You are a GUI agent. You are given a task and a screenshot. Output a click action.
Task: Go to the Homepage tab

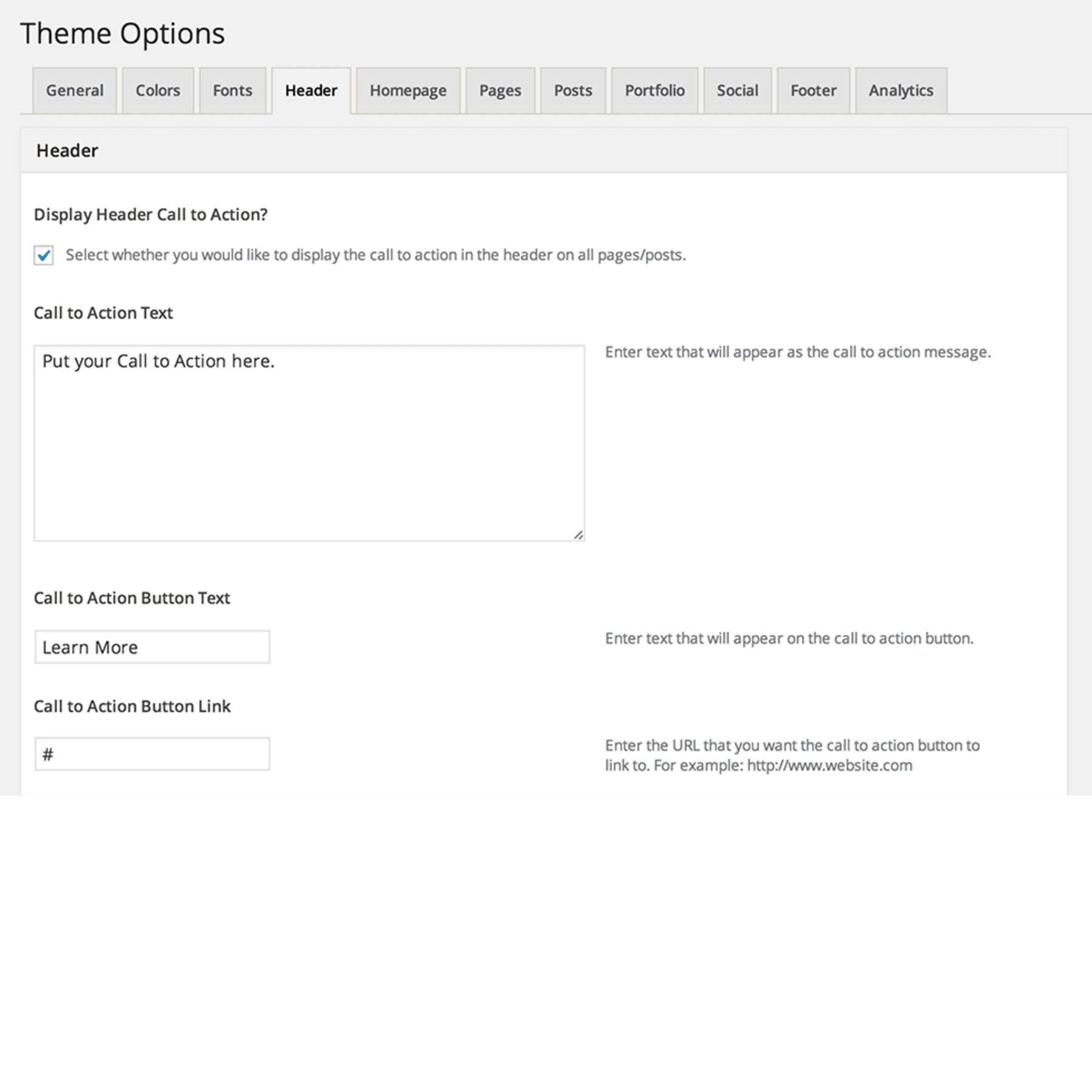coord(408,90)
